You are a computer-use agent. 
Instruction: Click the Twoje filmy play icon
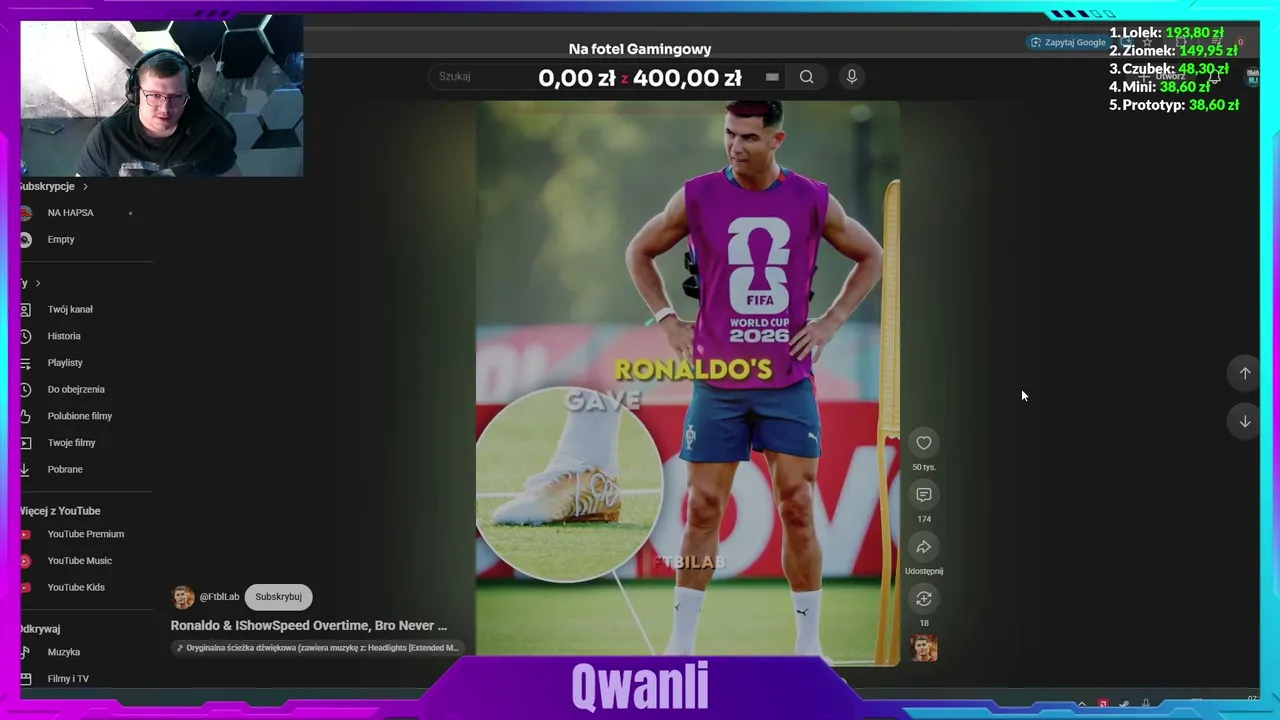point(25,443)
